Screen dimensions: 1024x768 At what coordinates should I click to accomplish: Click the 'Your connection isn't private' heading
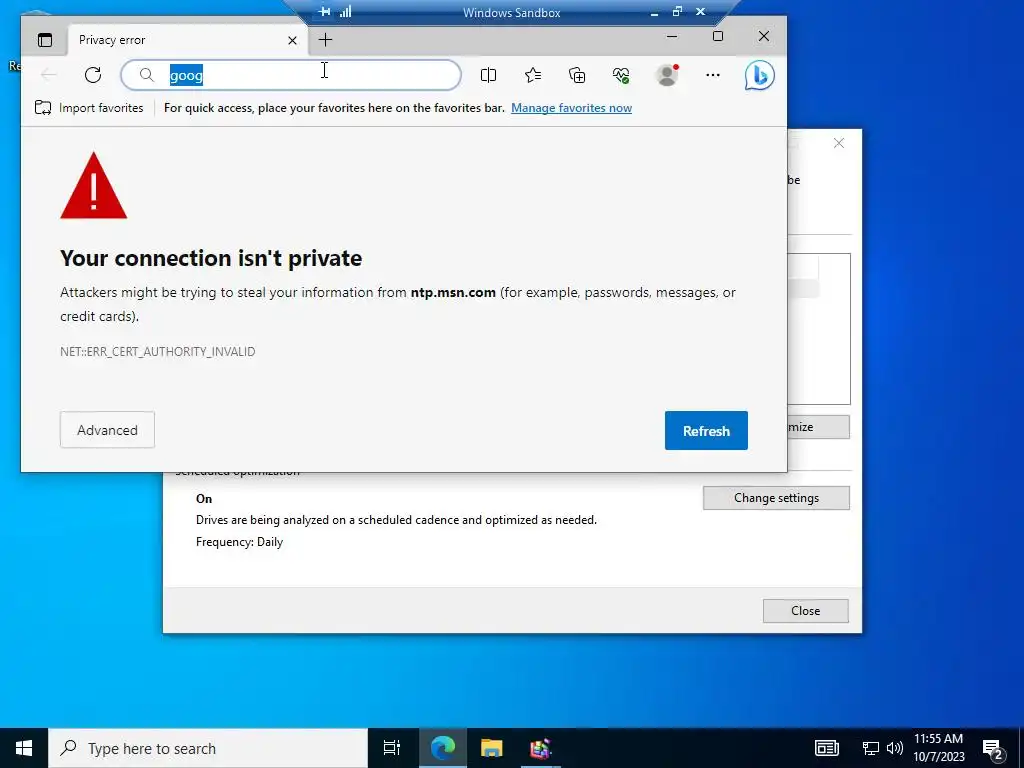click(211, 258)
